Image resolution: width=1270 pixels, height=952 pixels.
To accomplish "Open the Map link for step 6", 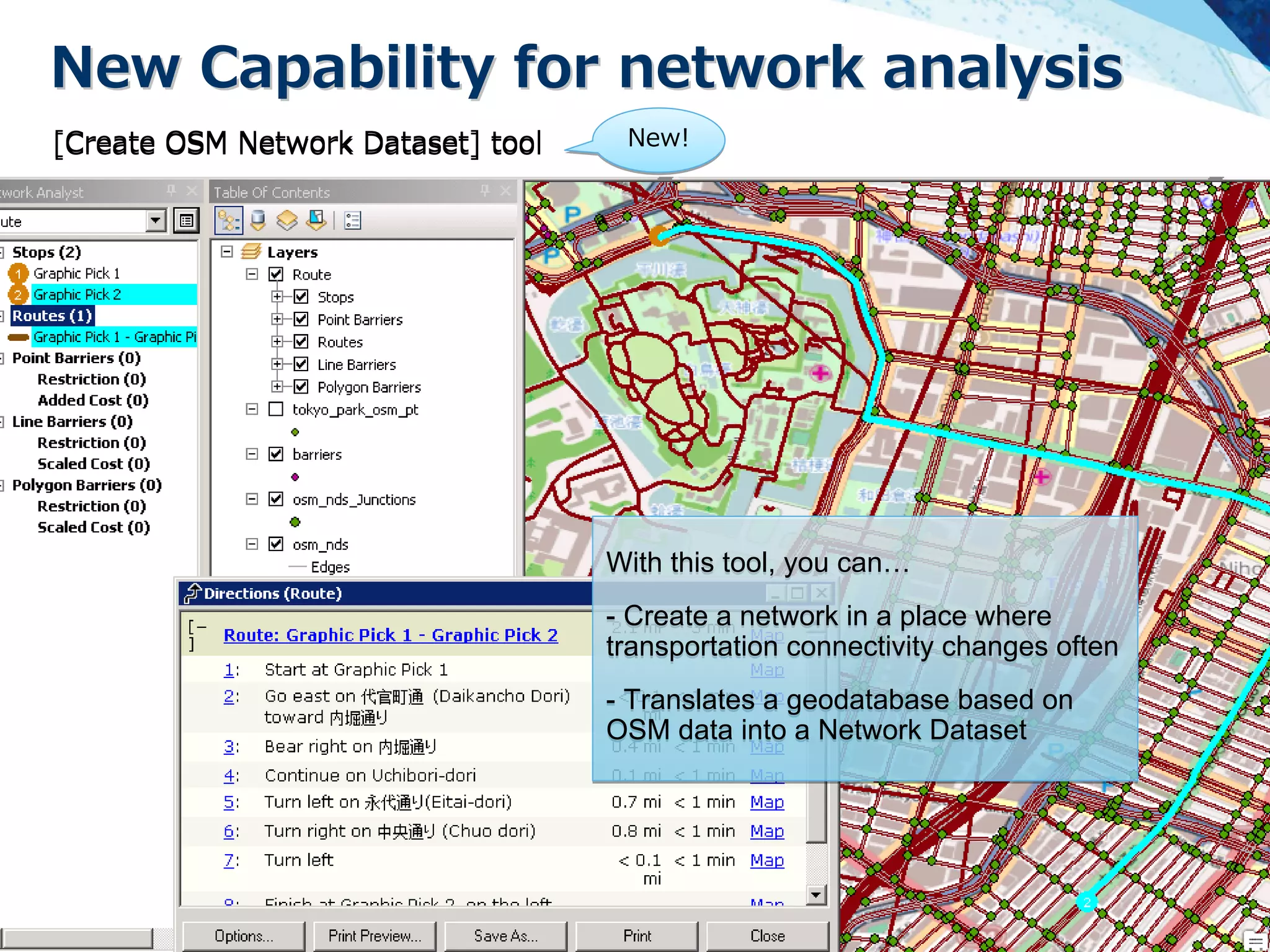I will tap(767, 831).
